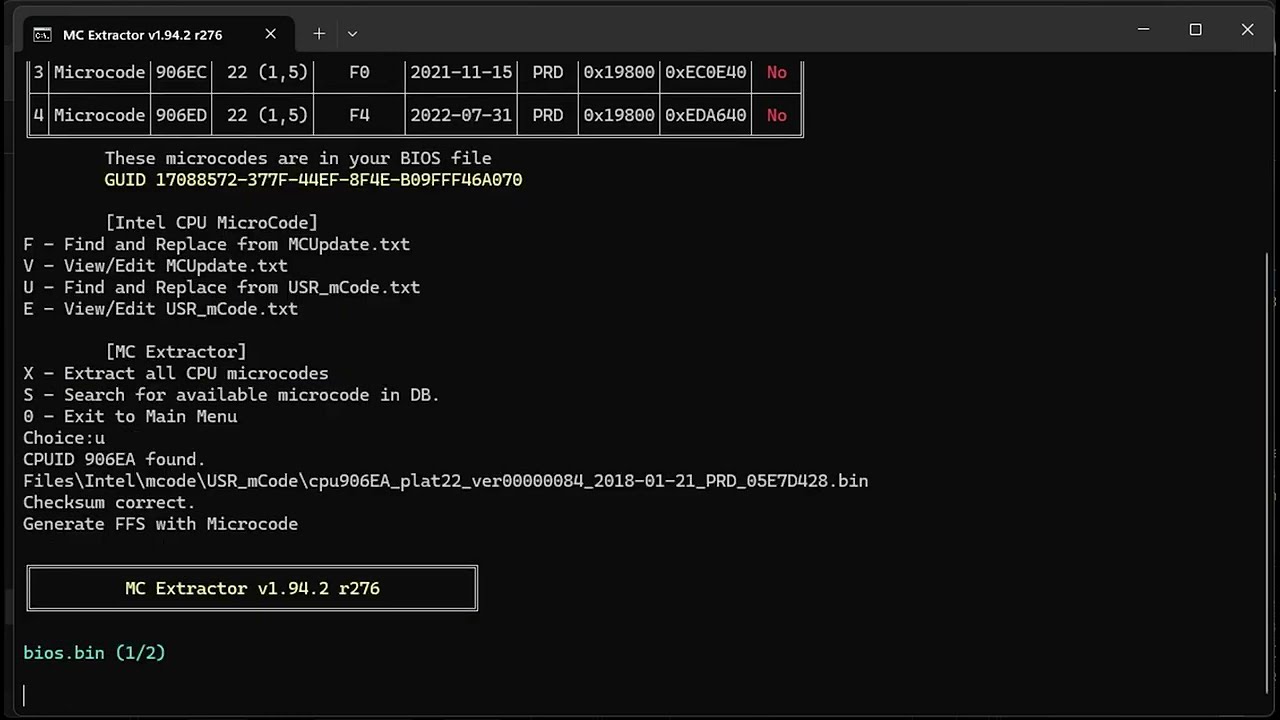Viewport: 1280px width, 720px height.
Task: Click the 'Generate FFS with Microcode' line
Action: click(x=160, y=524)
